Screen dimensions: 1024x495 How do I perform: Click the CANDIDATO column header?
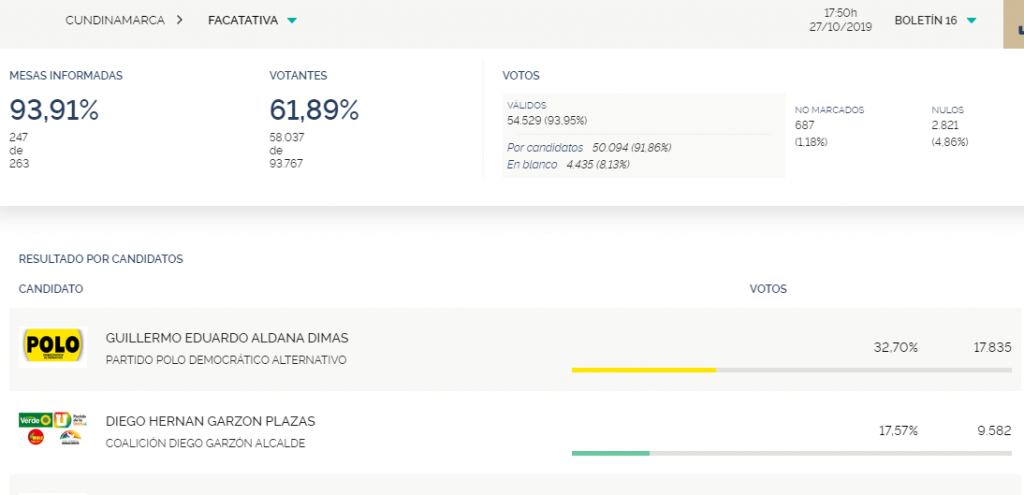coord(51,289)
